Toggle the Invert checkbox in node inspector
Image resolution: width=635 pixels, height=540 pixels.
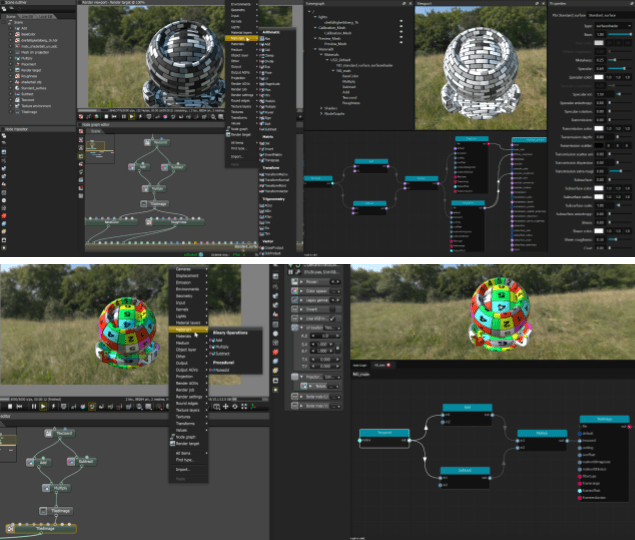332,309
